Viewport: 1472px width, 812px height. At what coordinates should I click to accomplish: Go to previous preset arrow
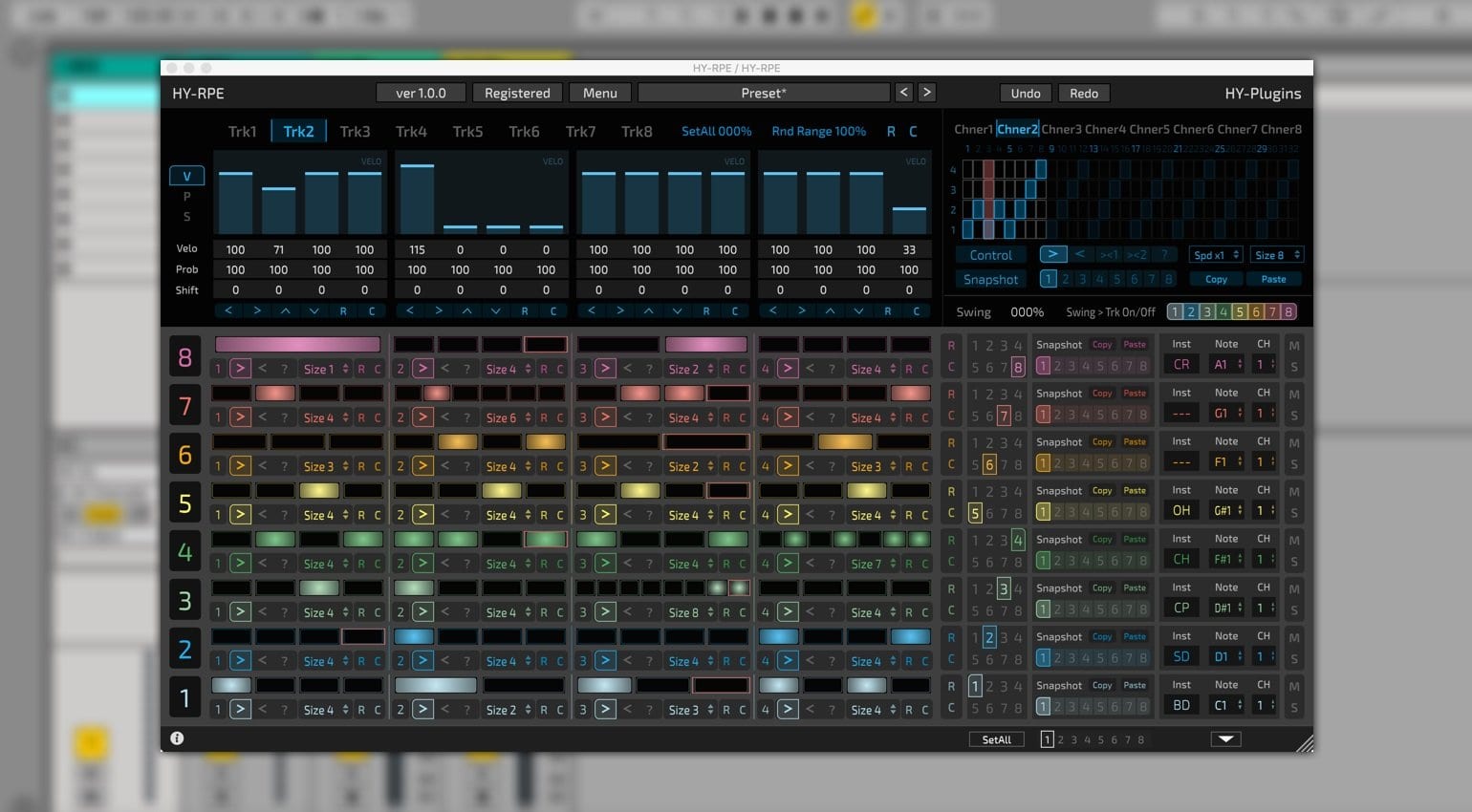pos(904,93)
